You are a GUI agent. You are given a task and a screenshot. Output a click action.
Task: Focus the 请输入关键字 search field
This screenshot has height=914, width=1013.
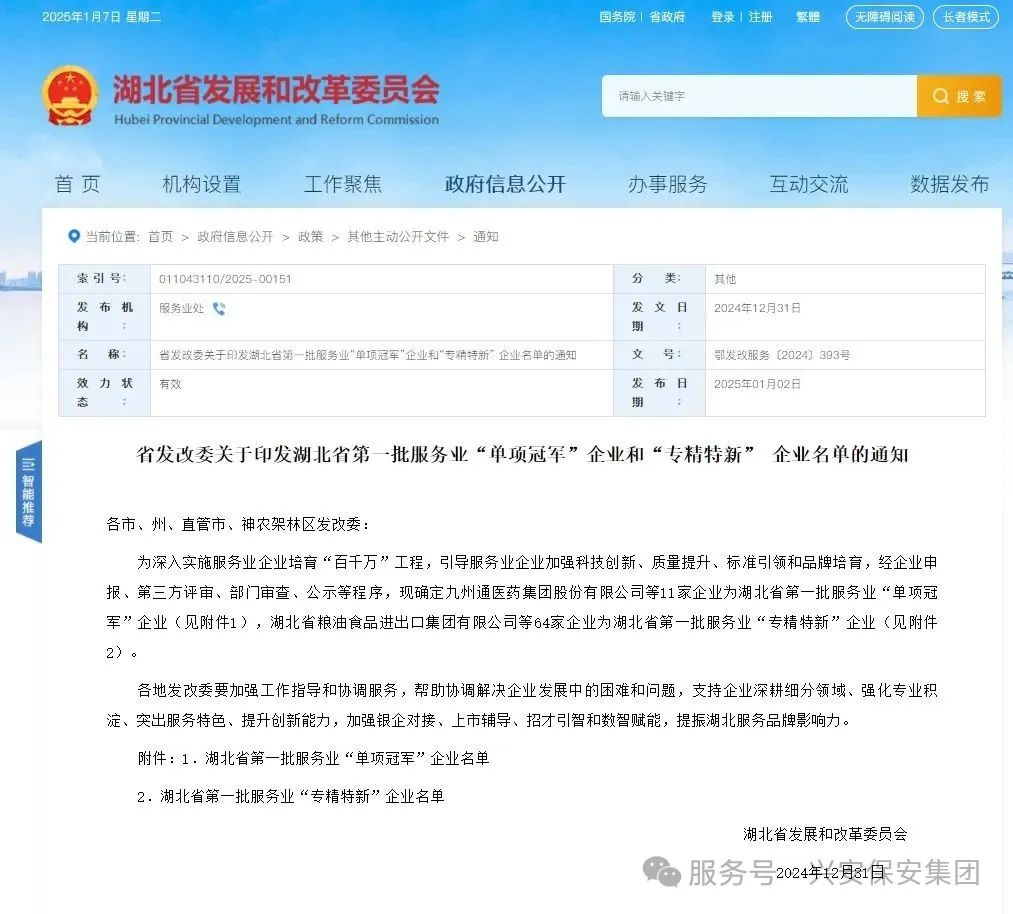(x=759, y=96)
